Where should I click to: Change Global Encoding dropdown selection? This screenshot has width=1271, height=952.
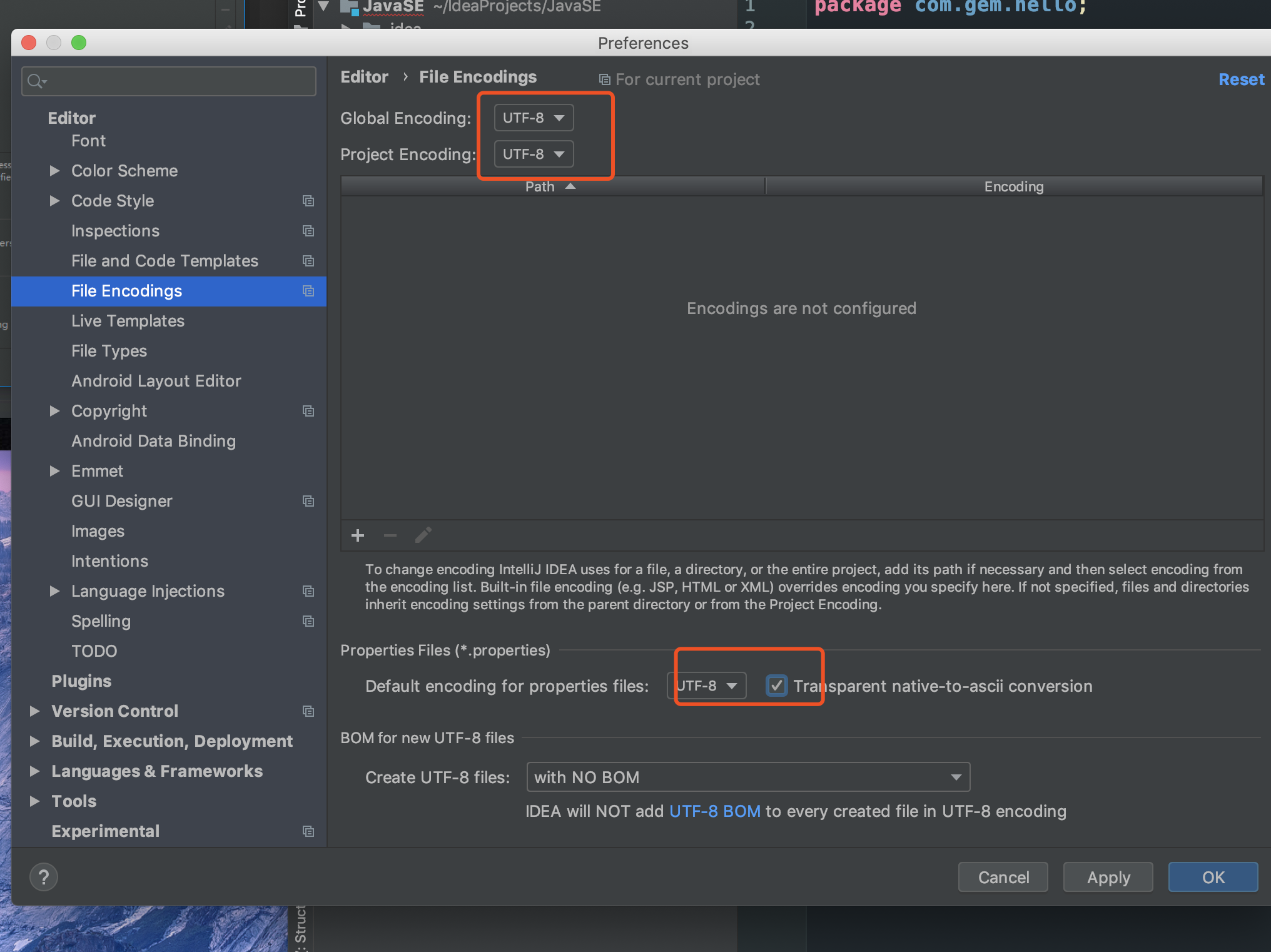(534, 117)
